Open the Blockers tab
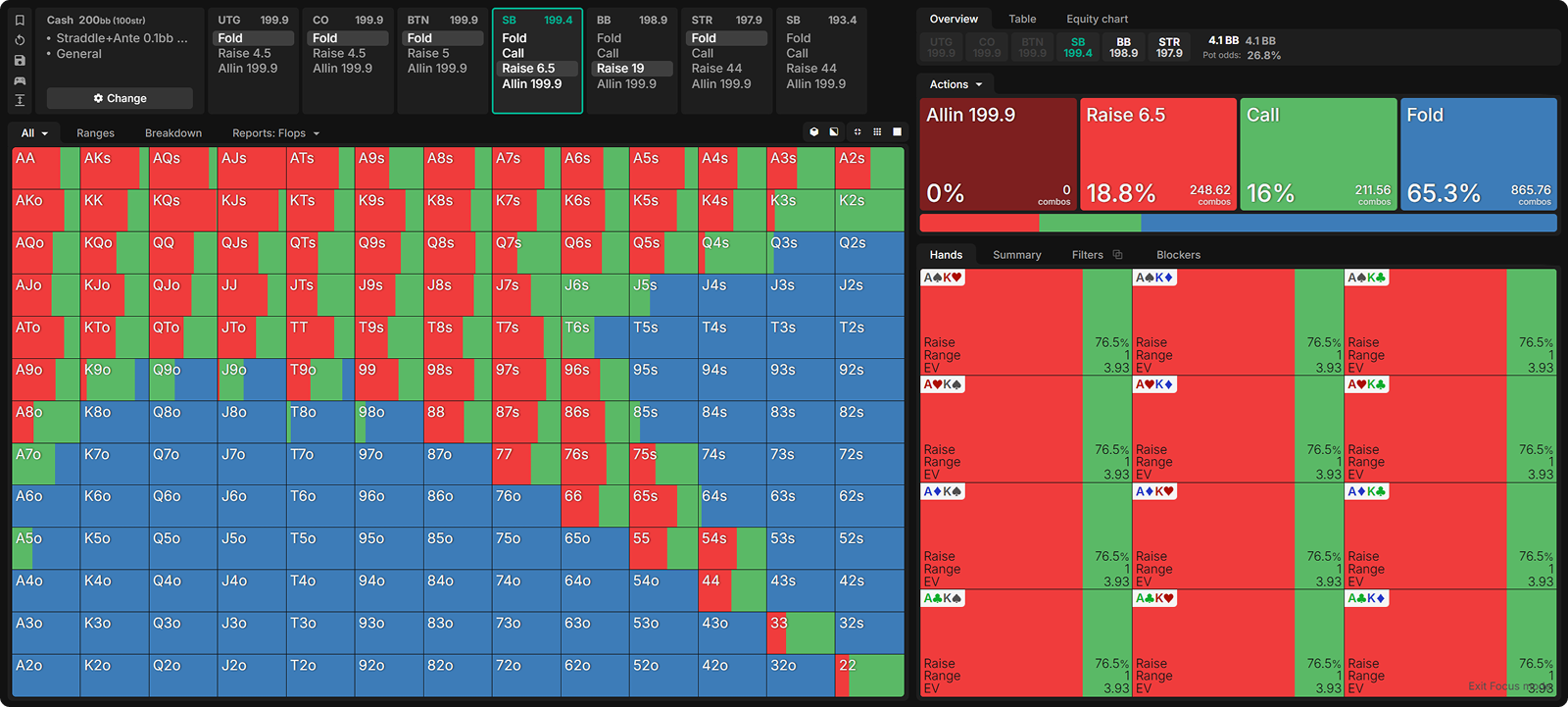This screenshot has width=1568, height=707. point(1178,255)
